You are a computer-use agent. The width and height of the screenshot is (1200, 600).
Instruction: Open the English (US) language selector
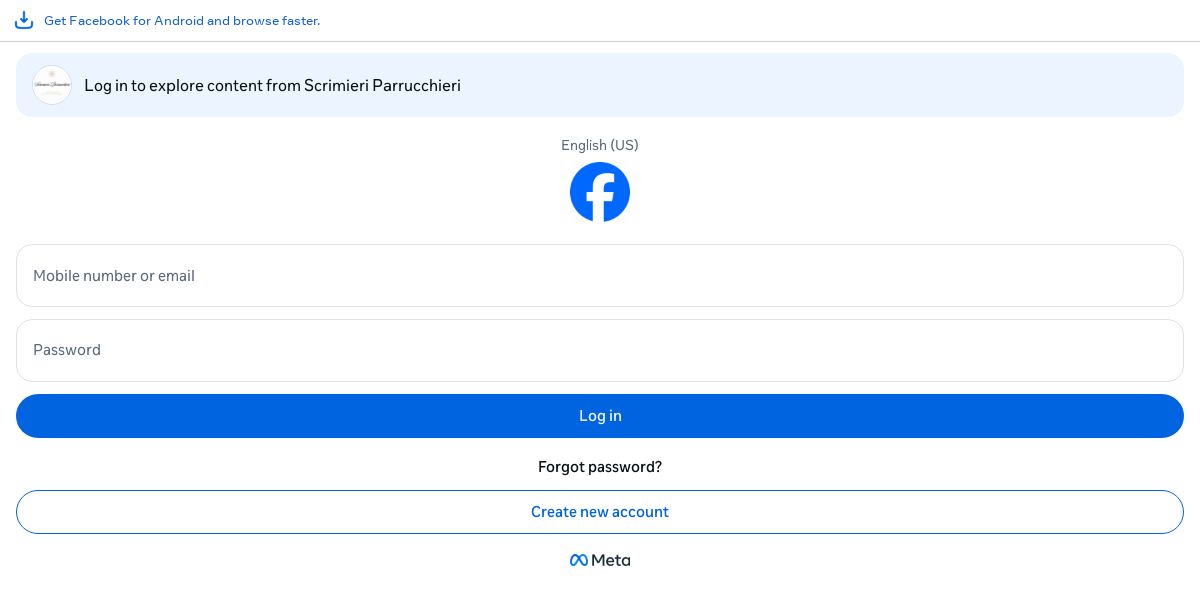599,145
